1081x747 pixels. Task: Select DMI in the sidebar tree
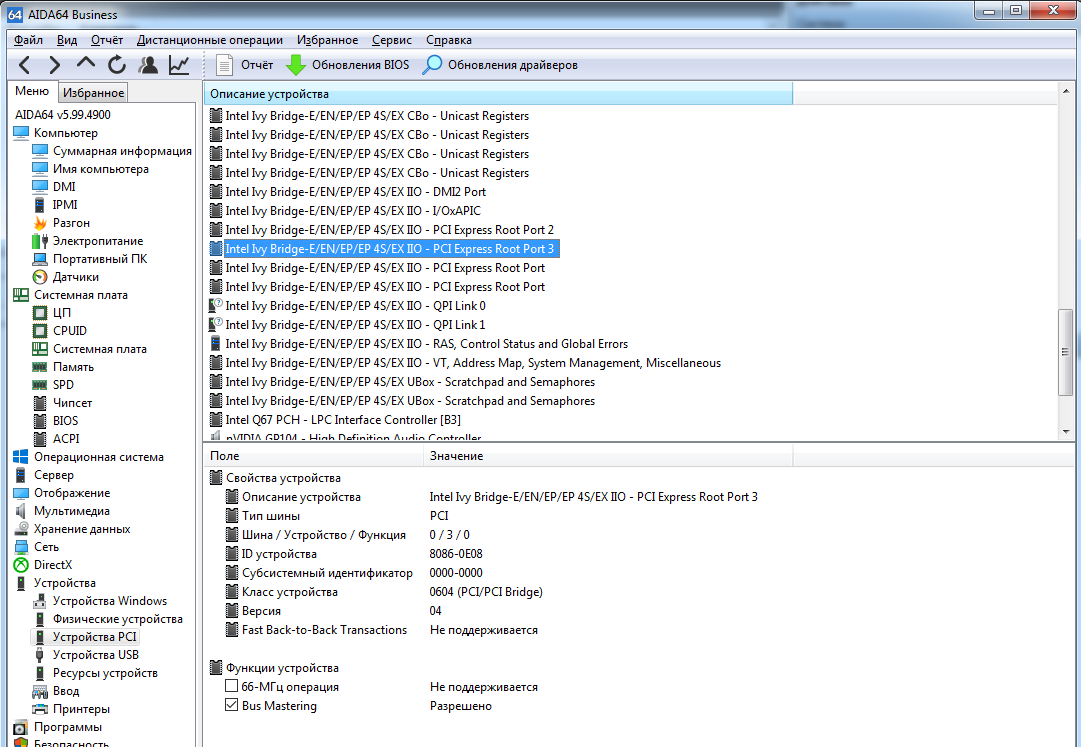tap(64, 187)
